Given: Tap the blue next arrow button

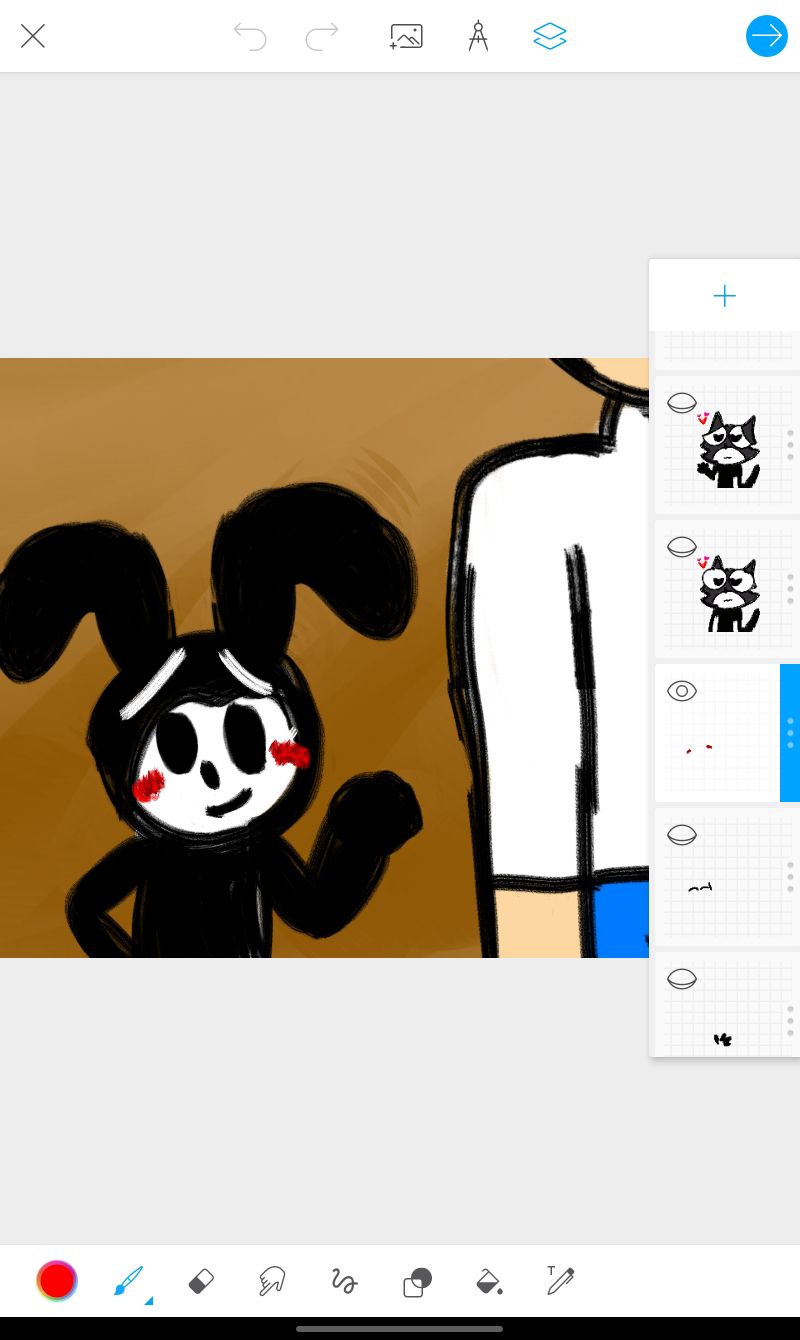Looking at the screenshot, I should click(767, 36).
